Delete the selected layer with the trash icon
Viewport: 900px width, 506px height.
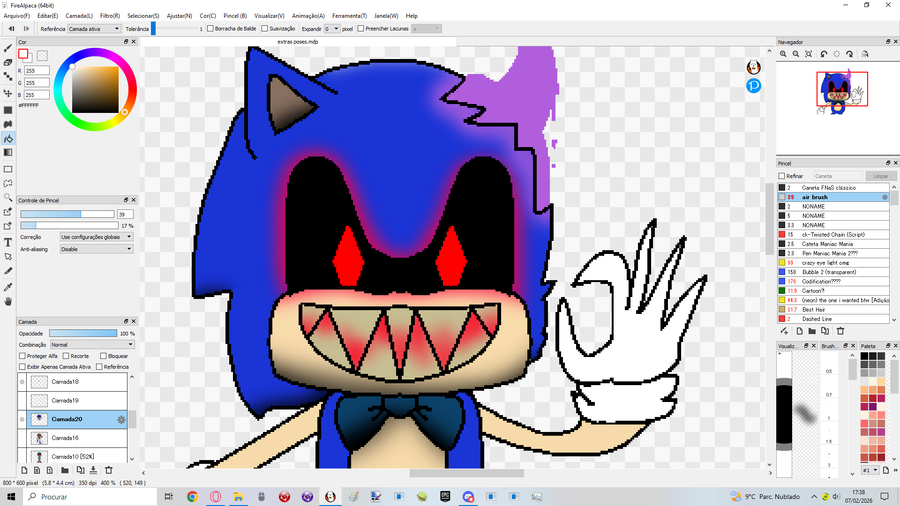[108, 470]
